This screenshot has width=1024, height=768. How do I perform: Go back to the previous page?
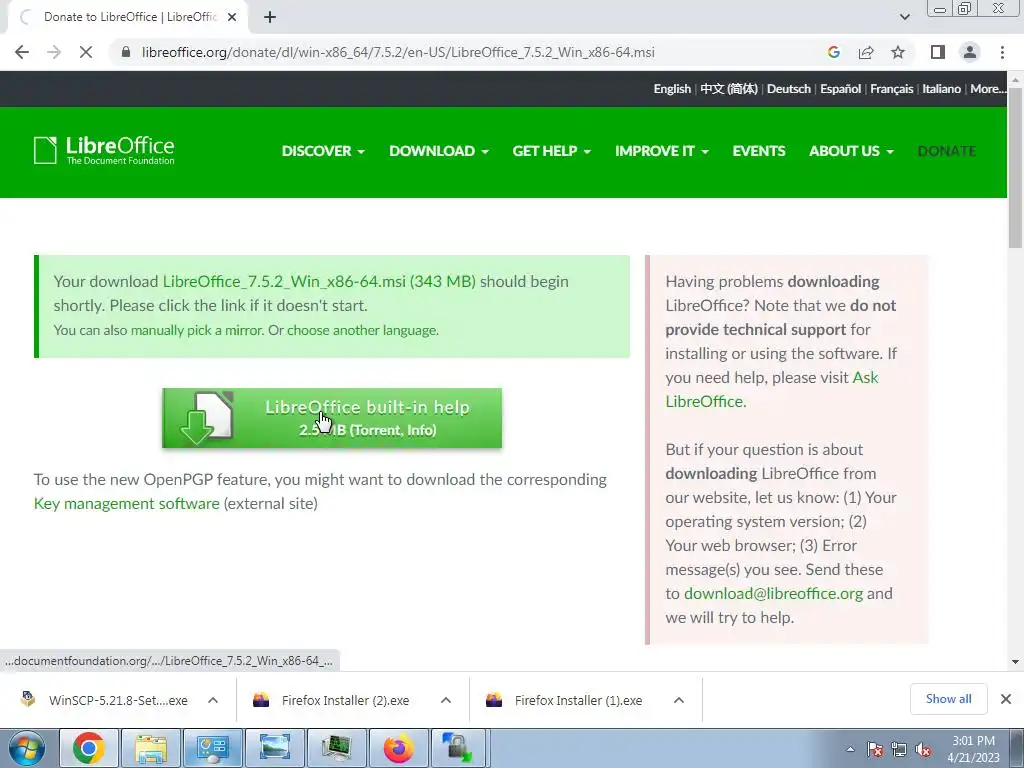tap(22, 52)
